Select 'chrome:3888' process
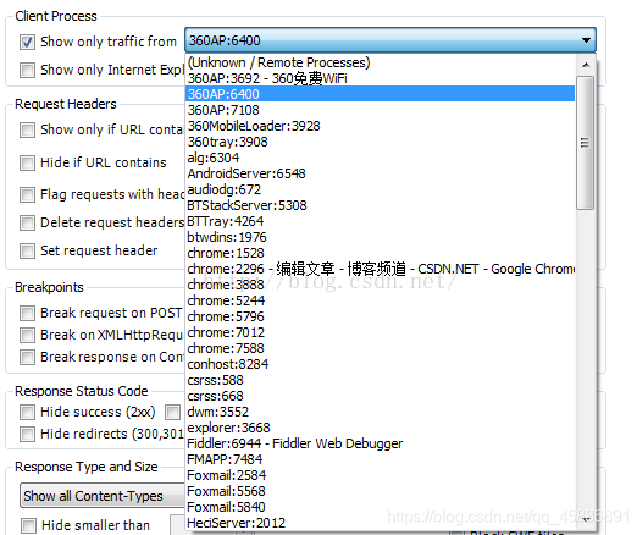Viewport: 638px width, 535px height. coord(380,284)
